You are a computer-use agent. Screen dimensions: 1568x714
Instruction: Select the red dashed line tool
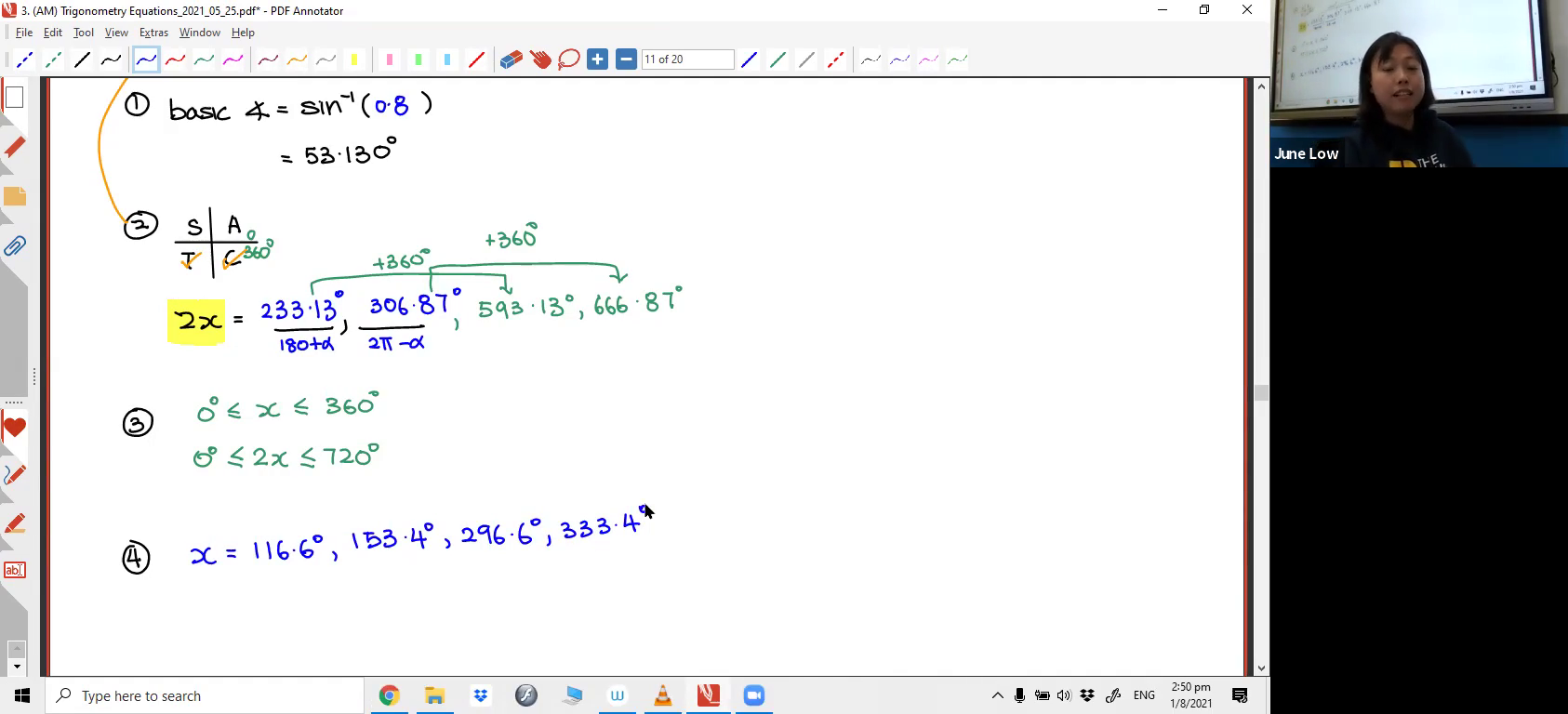pos(835,59)
